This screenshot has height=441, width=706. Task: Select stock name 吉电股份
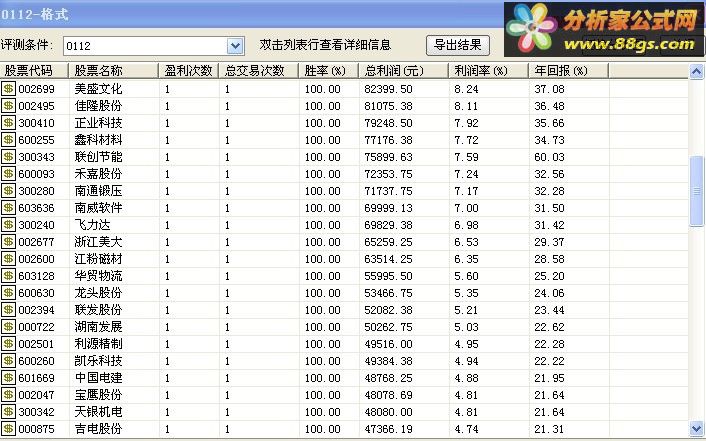tap(98, 429)
